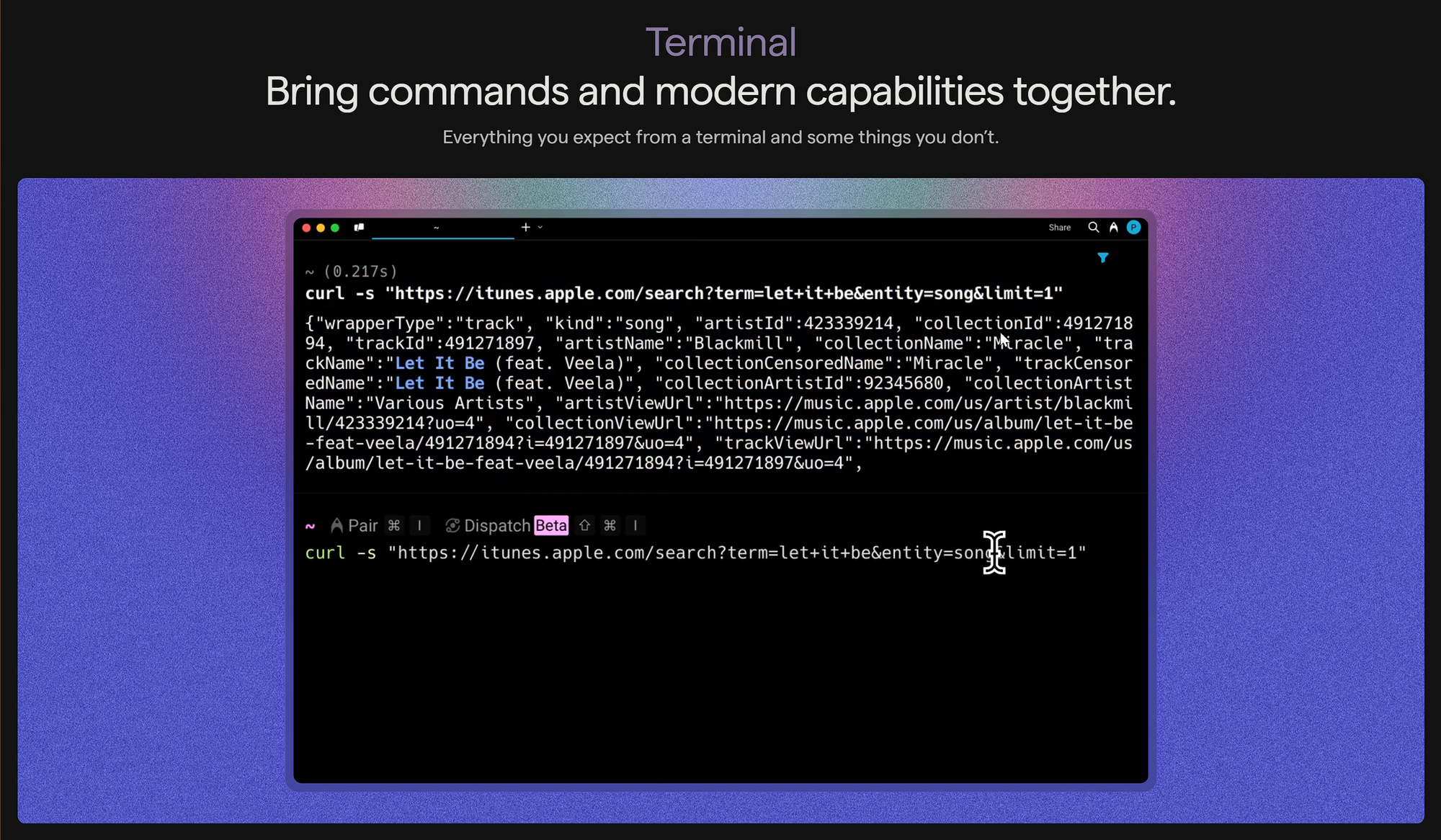This screenshot has height=840, width=1441.
Task: Click the red close window button
Action: tap(306, 228)
